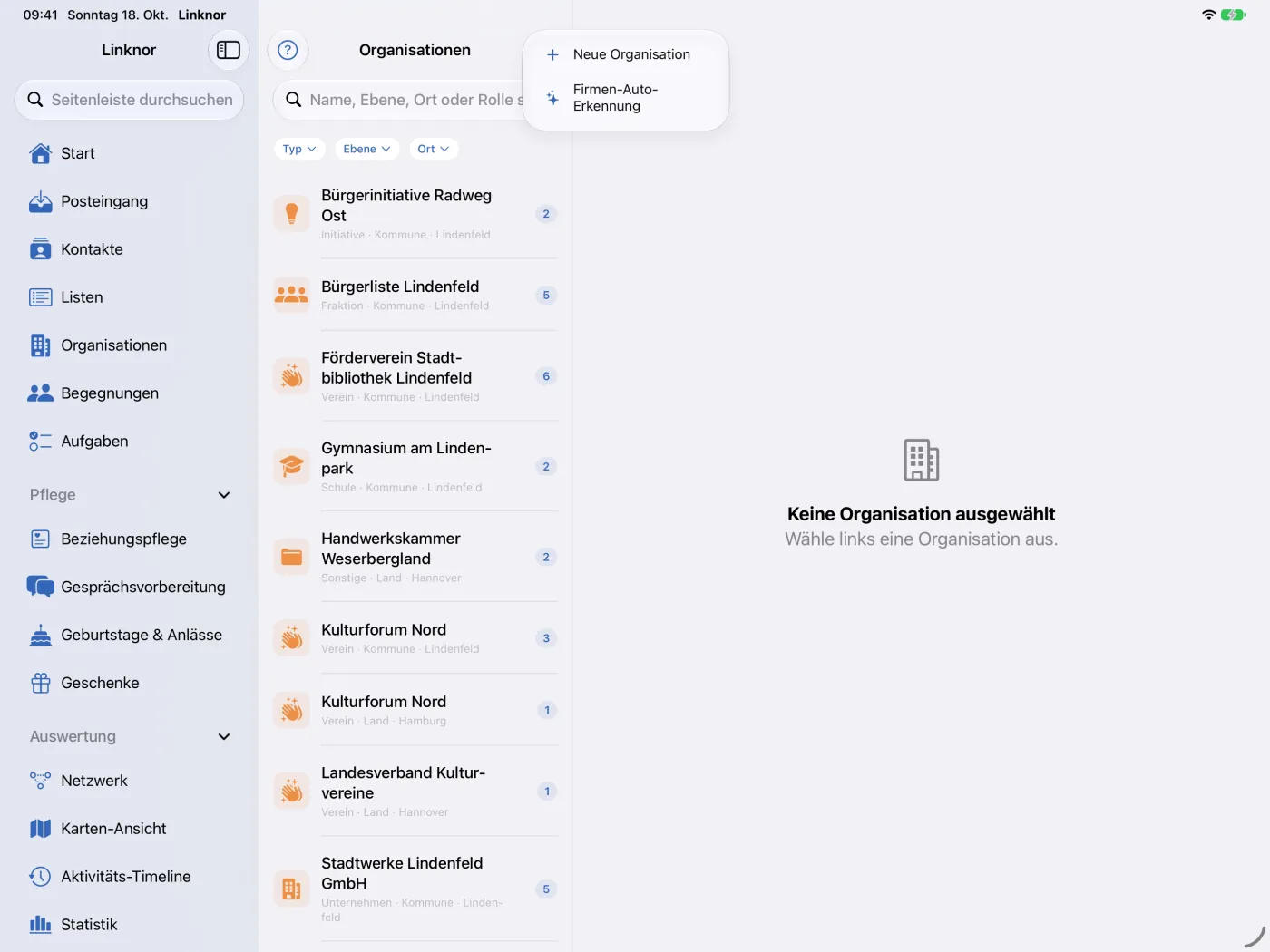
Task: Open Netzwerk view
Action: [129, 781]
